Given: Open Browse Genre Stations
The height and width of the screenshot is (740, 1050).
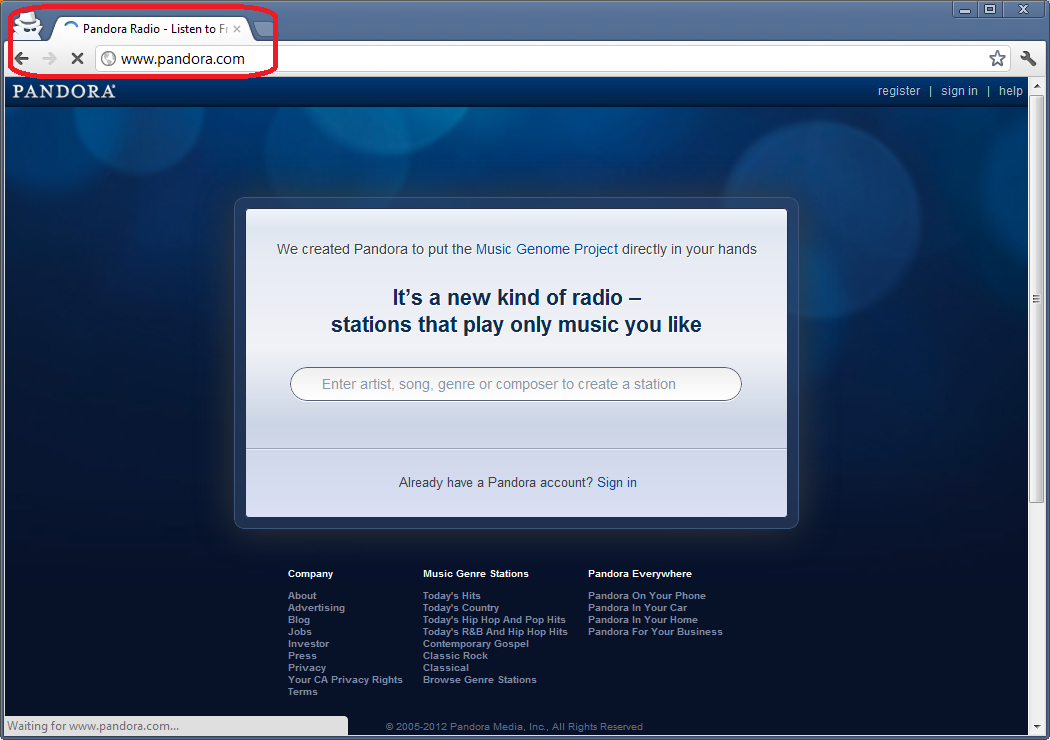Looking at the screenshot, I should [479, 680].
